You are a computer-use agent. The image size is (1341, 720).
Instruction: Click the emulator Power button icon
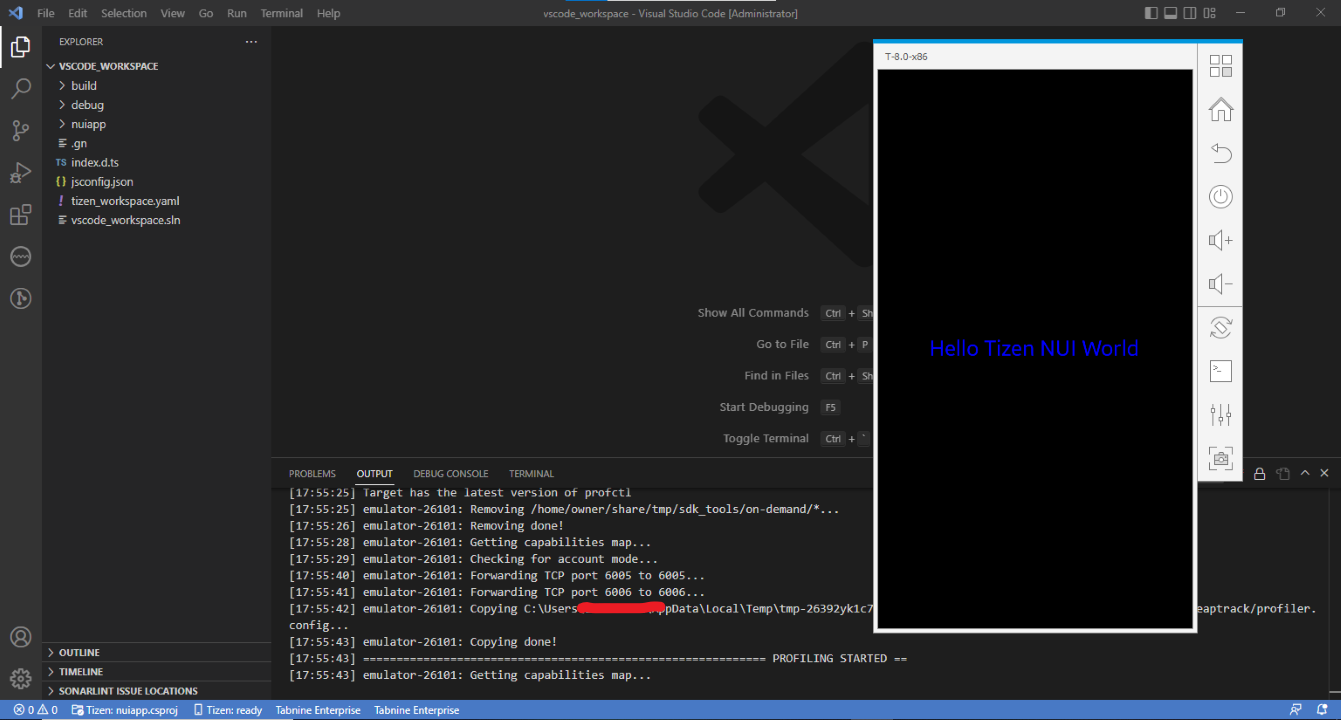point(1220,196)
